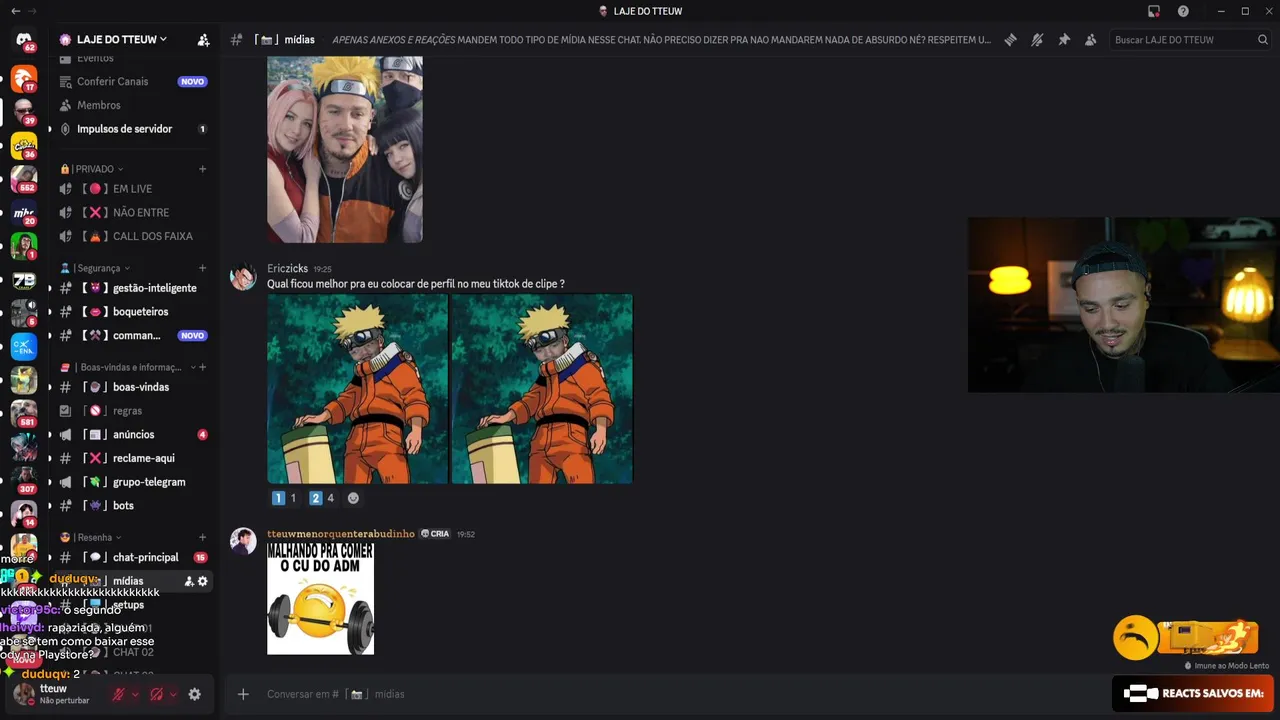The image size is (1280, 720).
Task: Add channel to Boas-vindas category plus icon
Action: click(202, 367)
